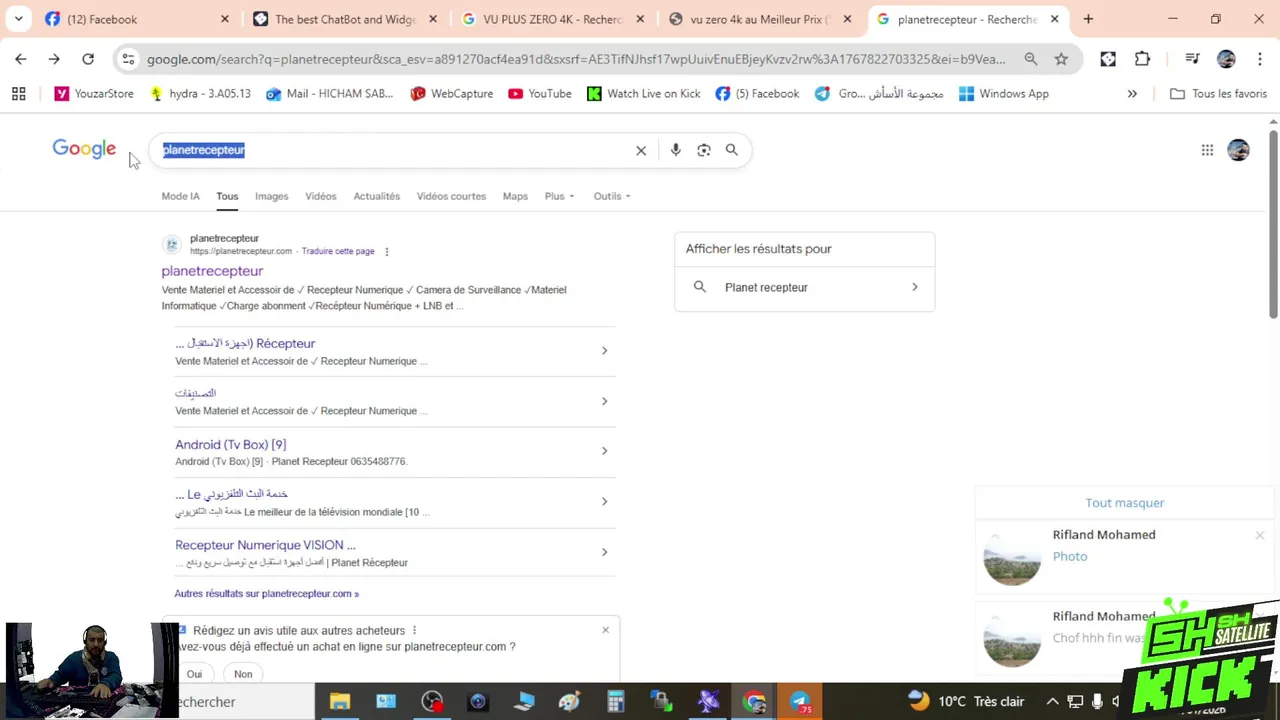Open Tous les favoris folder
The image size is (1280, 720).
pos(1218,94)
